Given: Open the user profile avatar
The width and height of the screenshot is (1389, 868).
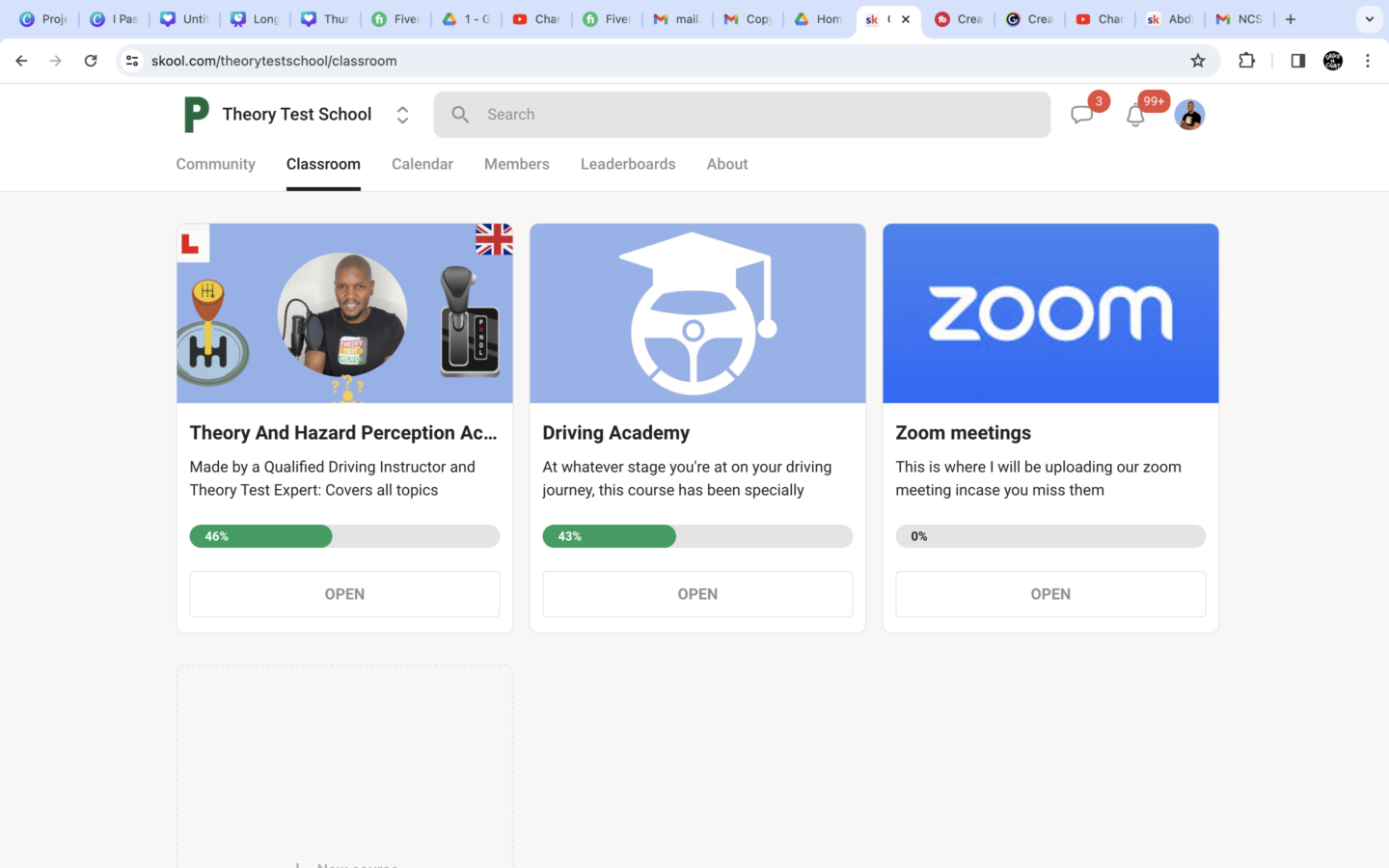Looking at the screenshot, I should pyautogui.click(x=1189, y=115).
